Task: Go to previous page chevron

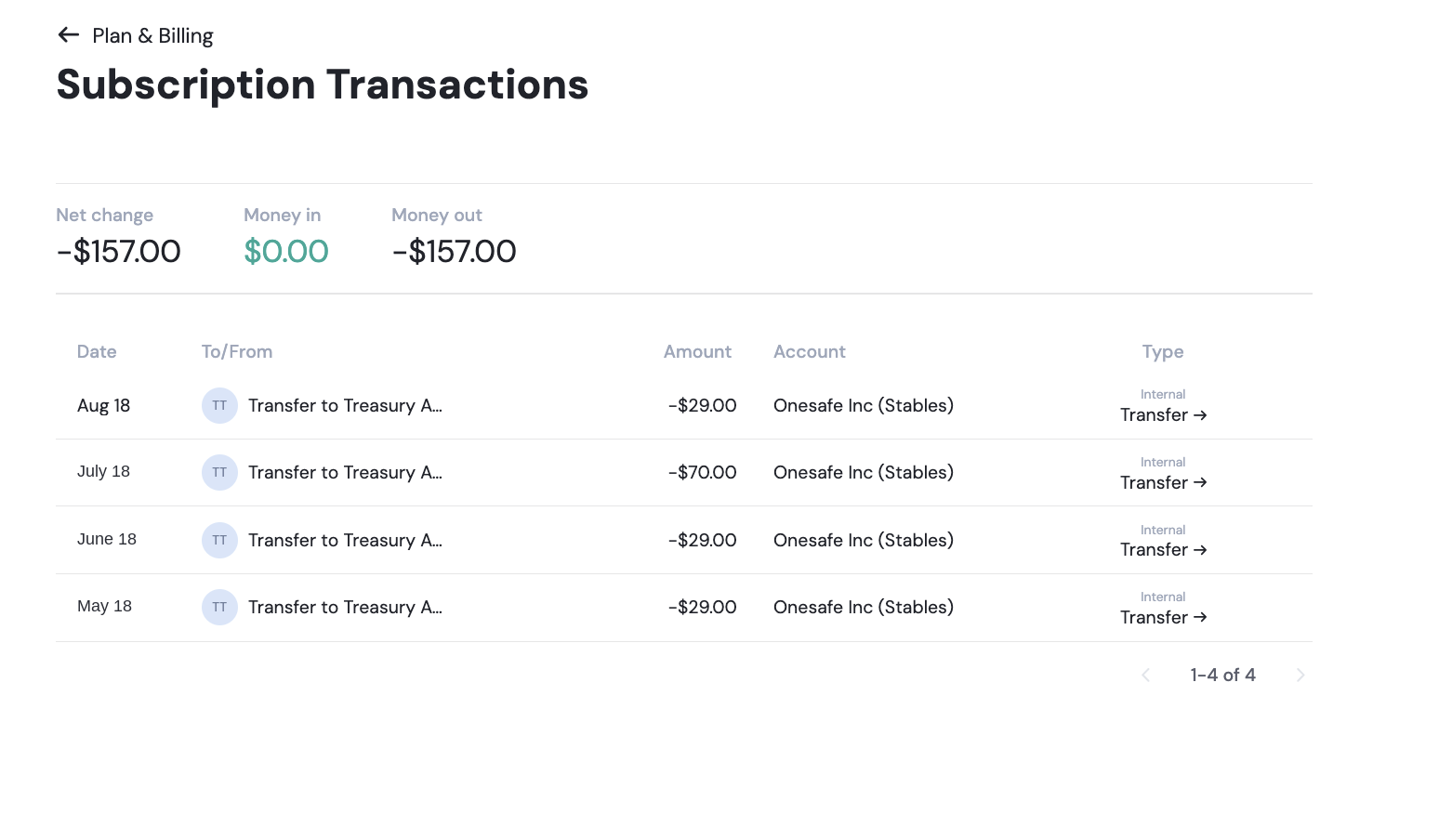Action: (1146, 675)
